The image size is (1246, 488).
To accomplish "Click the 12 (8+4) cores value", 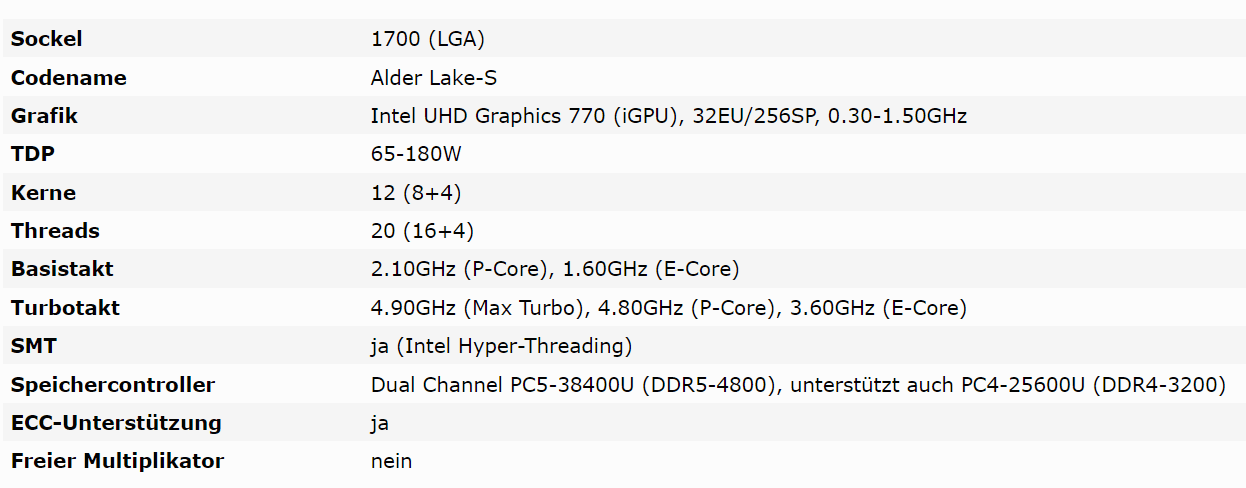I will pyautogui.click(x=416, y=193).
